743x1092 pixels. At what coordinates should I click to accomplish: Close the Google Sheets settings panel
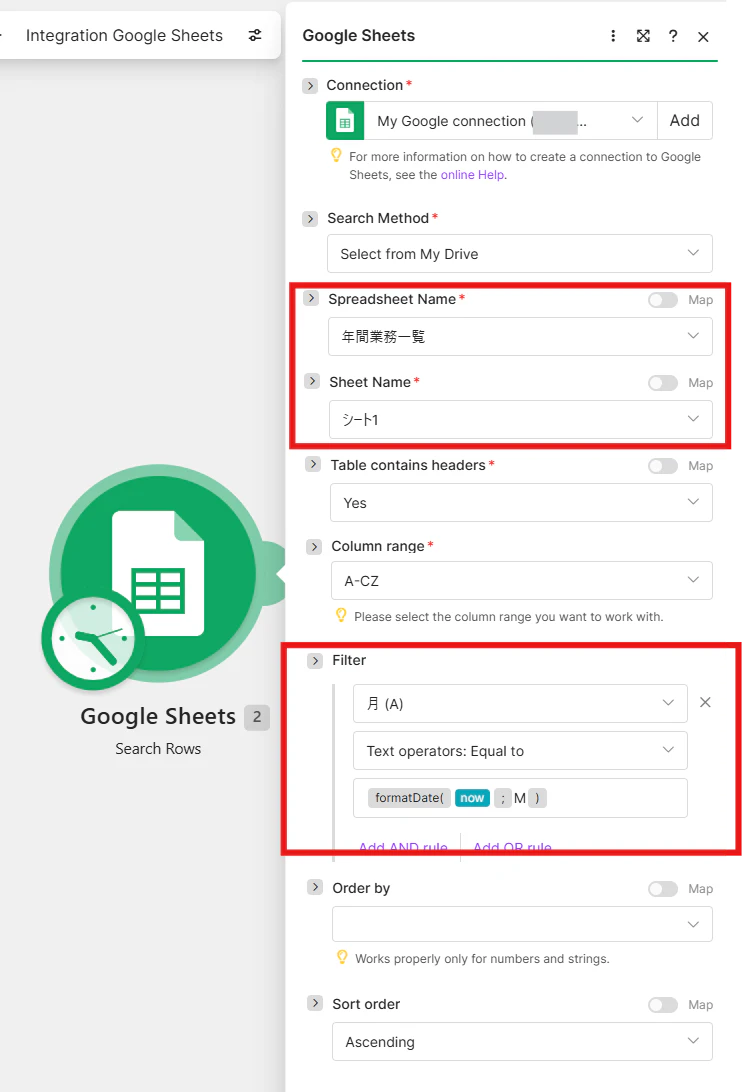tap(703, 36)
